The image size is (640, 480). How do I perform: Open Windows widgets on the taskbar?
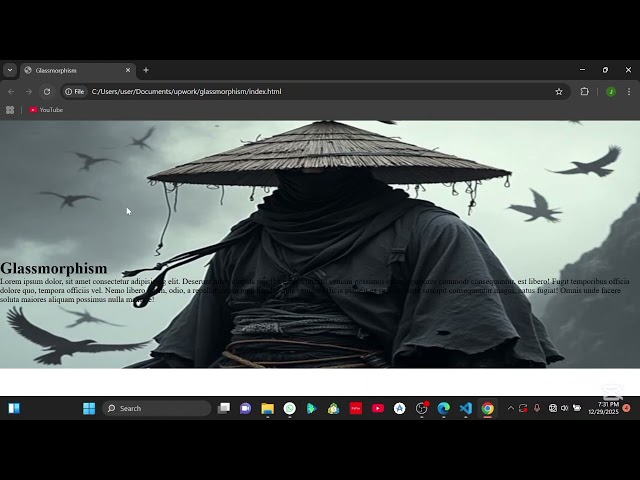coord(14,408)
